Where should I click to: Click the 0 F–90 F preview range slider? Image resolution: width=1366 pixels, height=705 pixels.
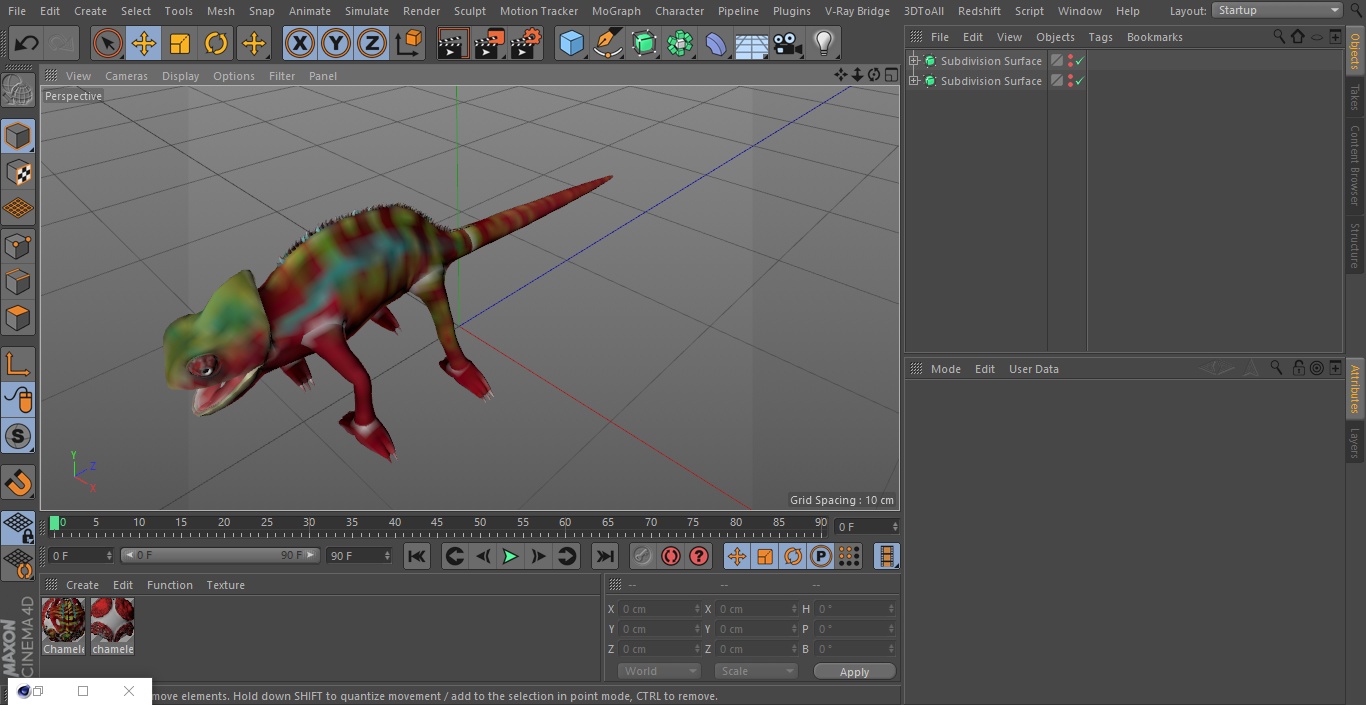[219, 555]
